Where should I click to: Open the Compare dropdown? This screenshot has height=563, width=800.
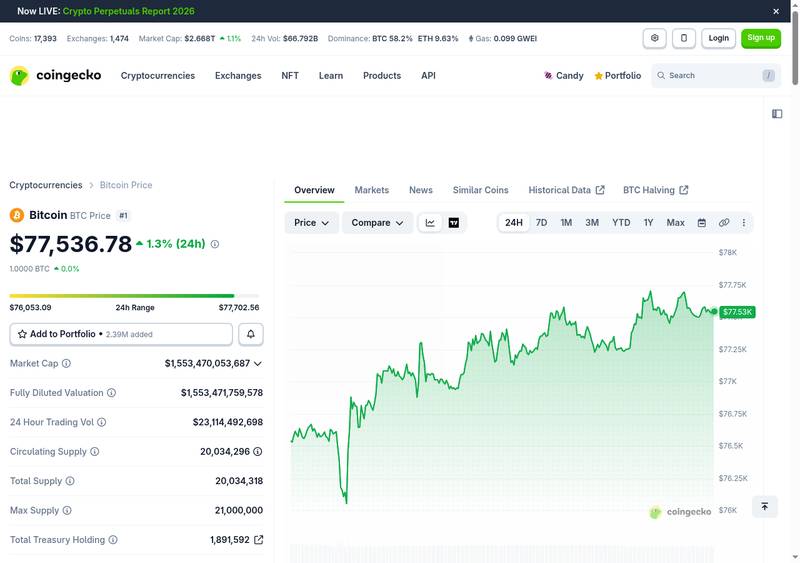377,223
